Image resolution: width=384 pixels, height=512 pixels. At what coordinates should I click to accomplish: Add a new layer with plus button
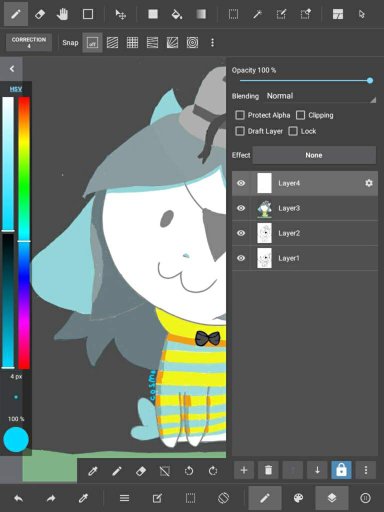coord(244,470)
